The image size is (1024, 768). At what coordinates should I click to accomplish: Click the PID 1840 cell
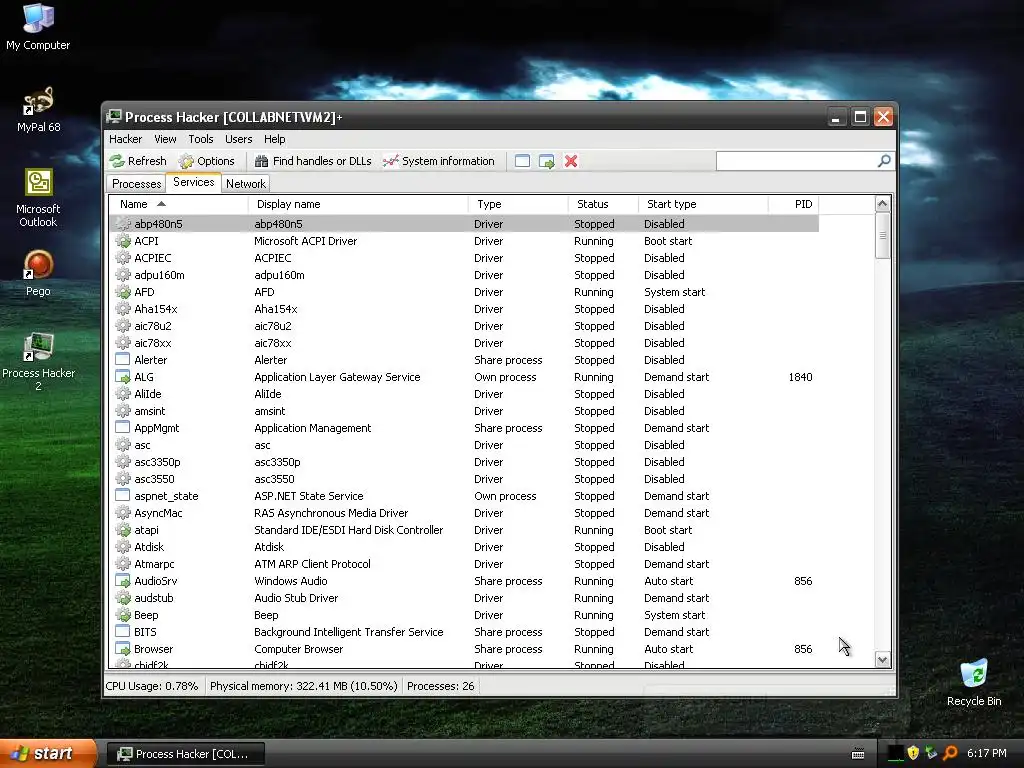click(800, 377)
